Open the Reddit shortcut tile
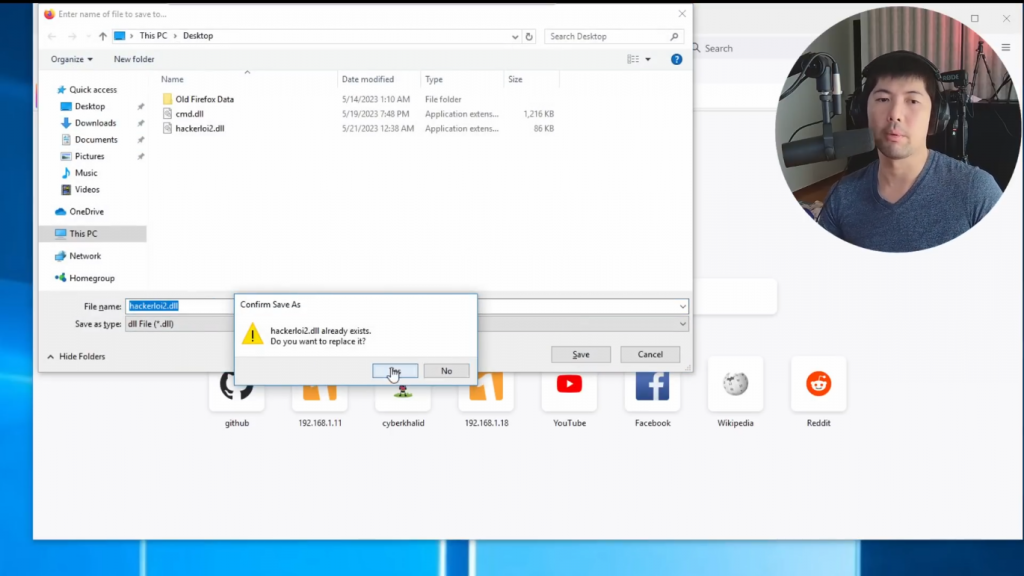The width and height of the screenshot is (1024, 576). (818, 385)
